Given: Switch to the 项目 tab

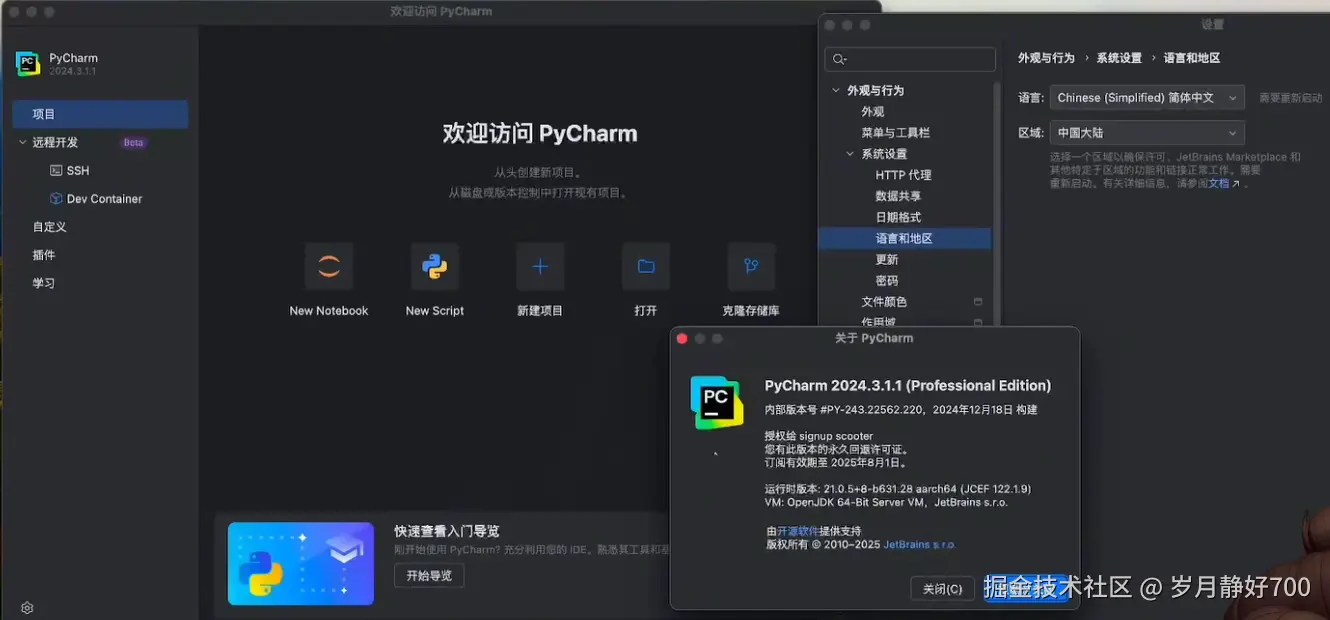Looking at the screenshot, I should (x=43, y=114).
